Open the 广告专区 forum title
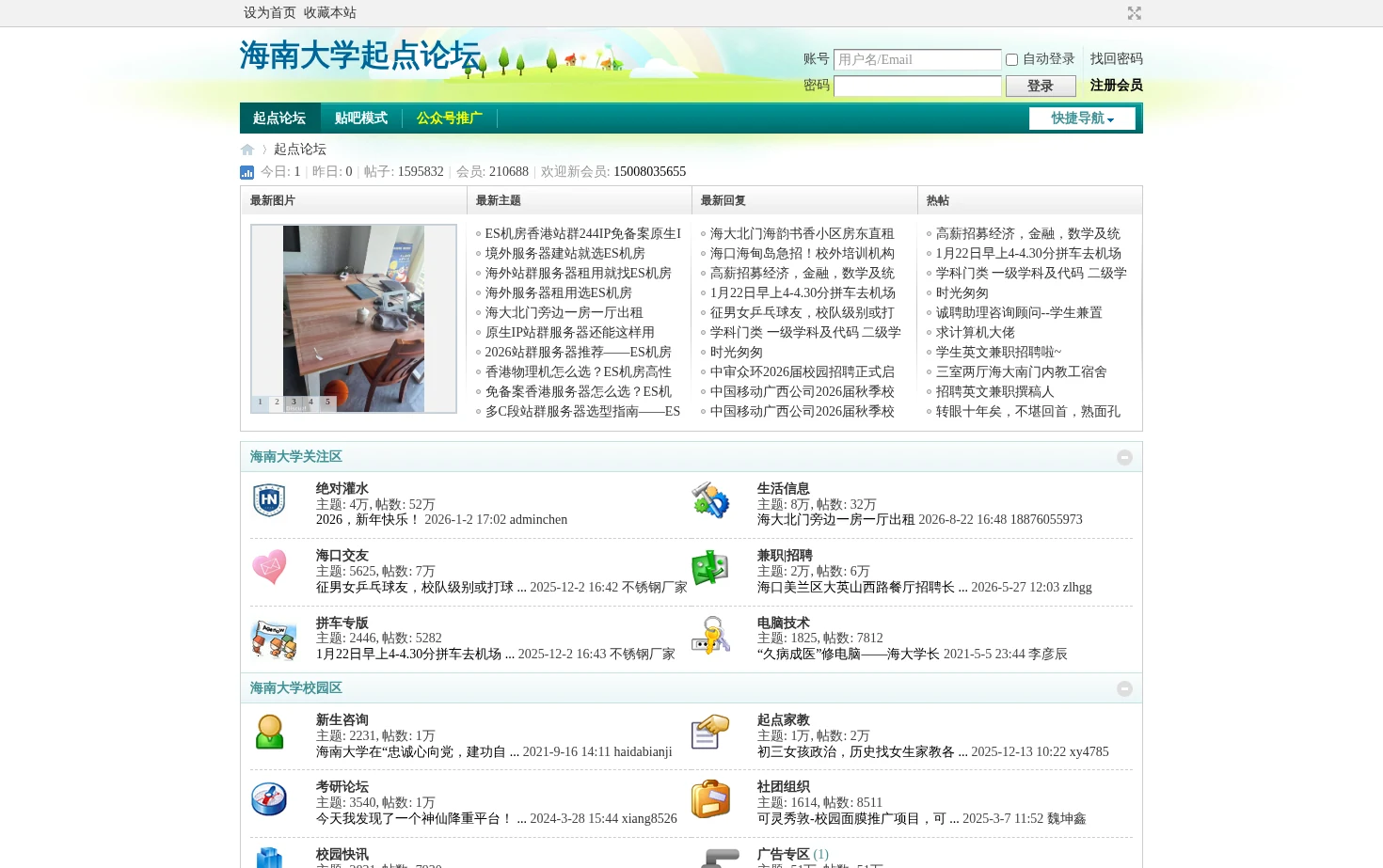Image resolution: width=1383 pixels, height=868 pixels. pyautogui.click(x=784, y=854)
